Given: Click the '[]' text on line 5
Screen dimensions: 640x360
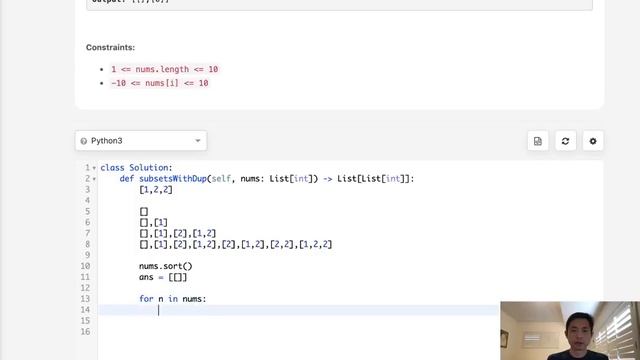Looking at the screenshot, I should [x=144, y=212].
